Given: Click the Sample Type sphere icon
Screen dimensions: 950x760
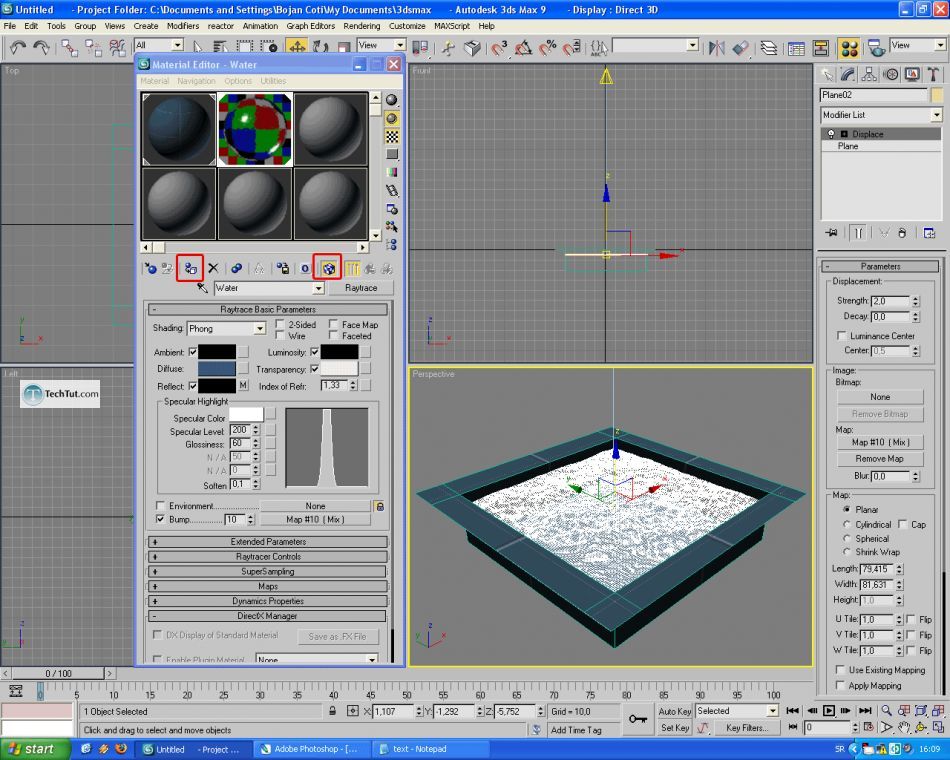Looking at the screenshot, I should click(x=392, y=100).
